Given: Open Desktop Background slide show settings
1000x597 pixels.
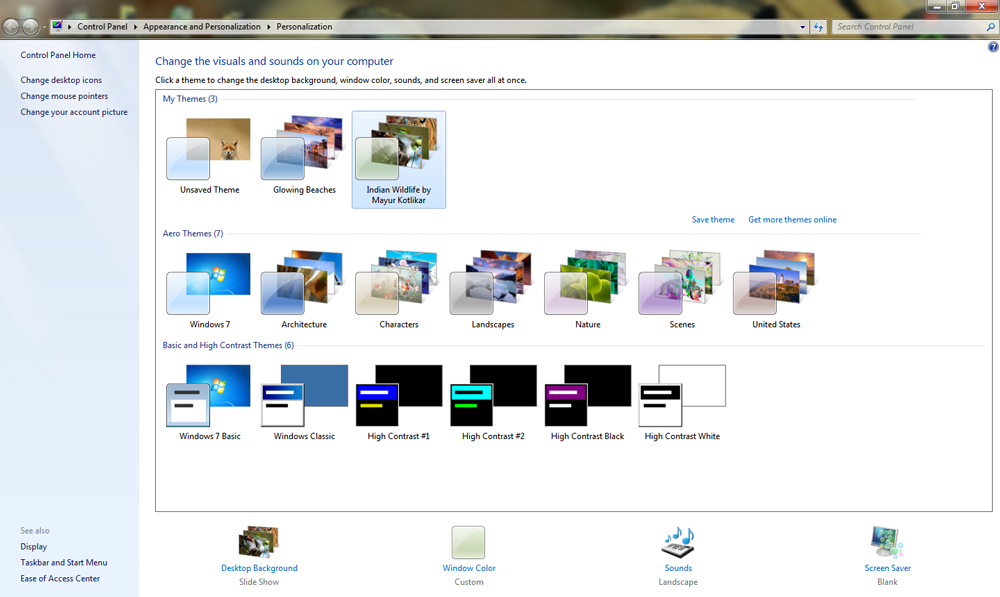Looking at the screenshot, I should point(259,542).
